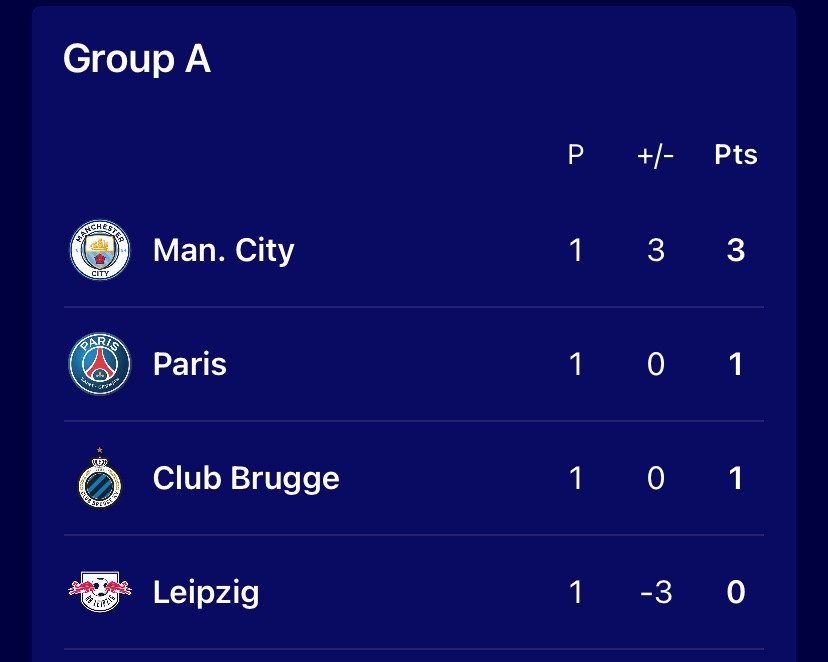Click the Manchester City club crest
The height and width of the screenshot is (662, 828).
[x=100, y=250]
